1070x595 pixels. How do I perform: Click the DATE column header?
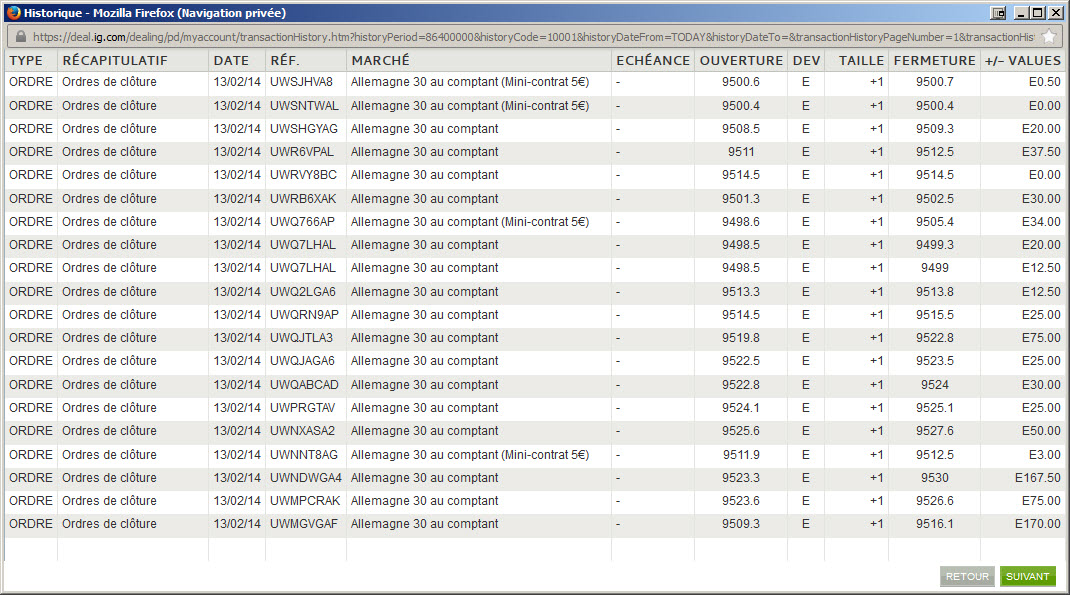231,61
